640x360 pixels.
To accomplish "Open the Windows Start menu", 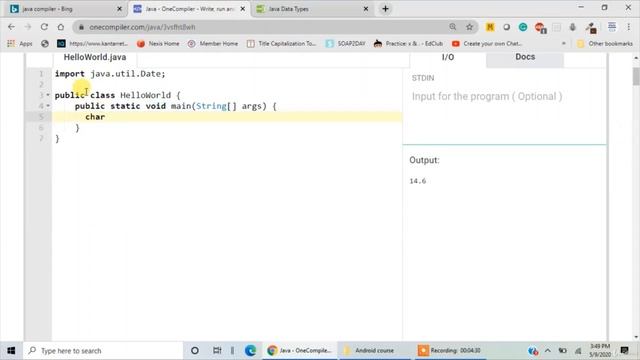I will [x=11, y=351].
